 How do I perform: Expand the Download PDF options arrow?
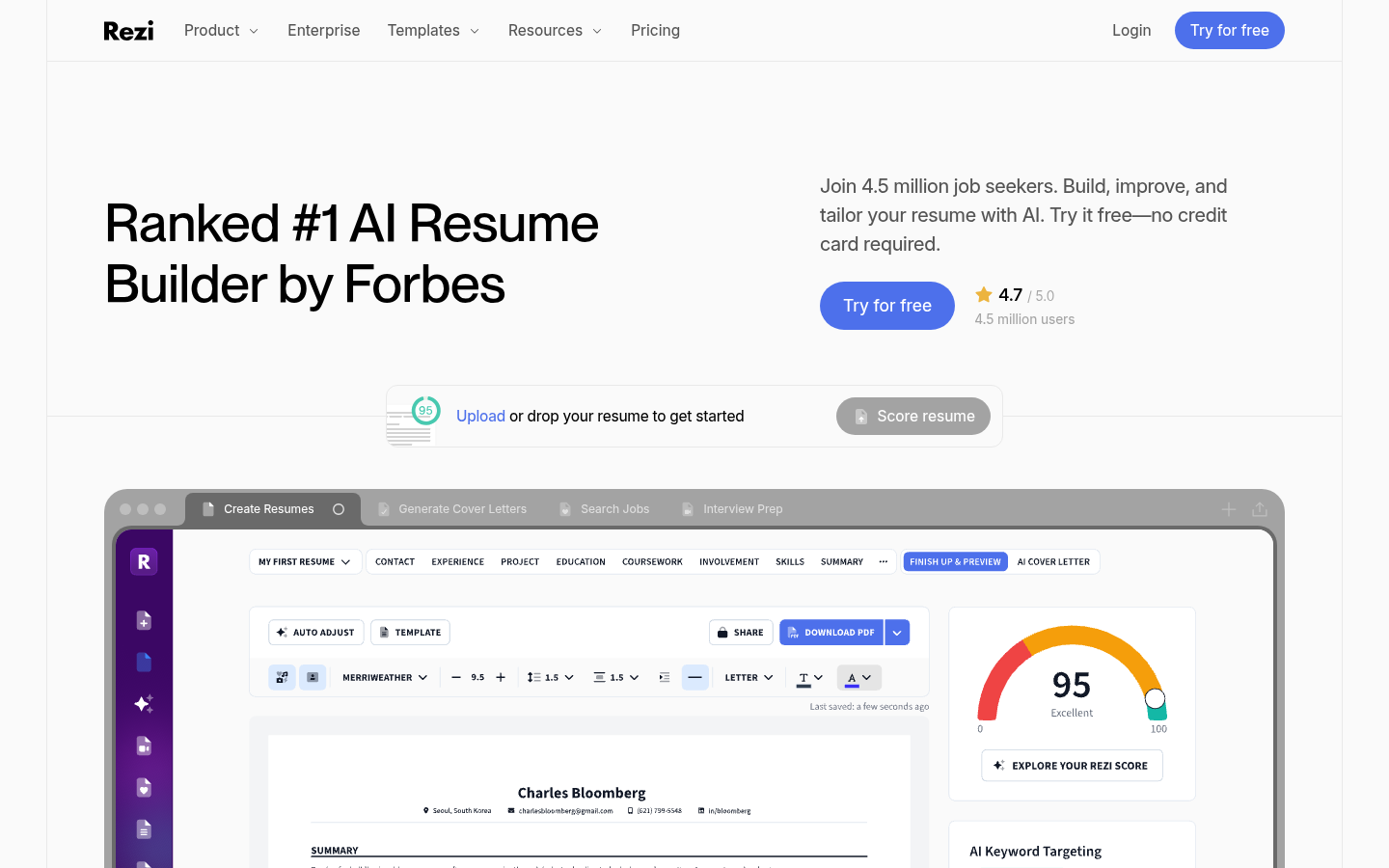coord(897,633)
